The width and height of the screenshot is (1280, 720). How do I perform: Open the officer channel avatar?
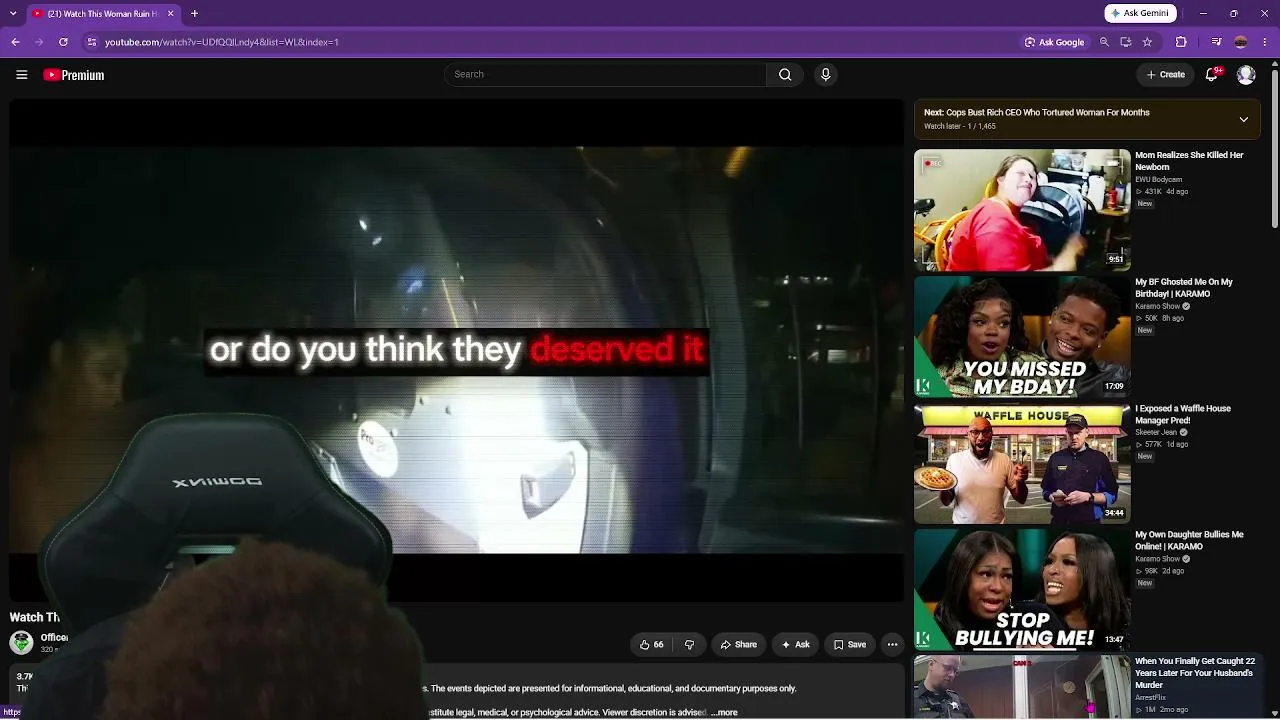point(21,642)
